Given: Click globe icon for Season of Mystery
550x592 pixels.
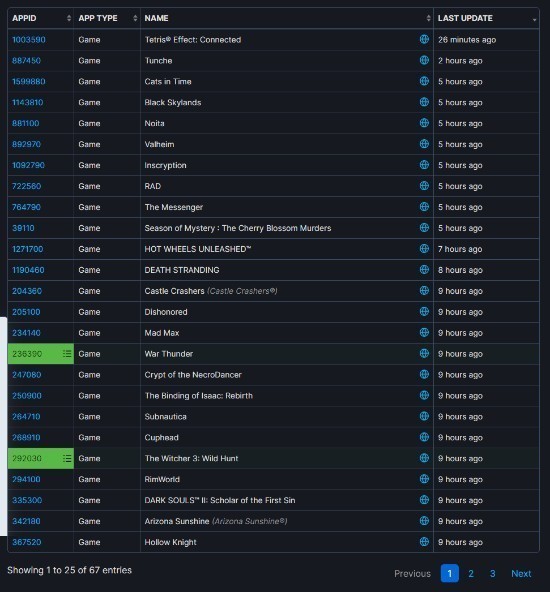Looking at the screenshot, I should click(x=424, y=228).
